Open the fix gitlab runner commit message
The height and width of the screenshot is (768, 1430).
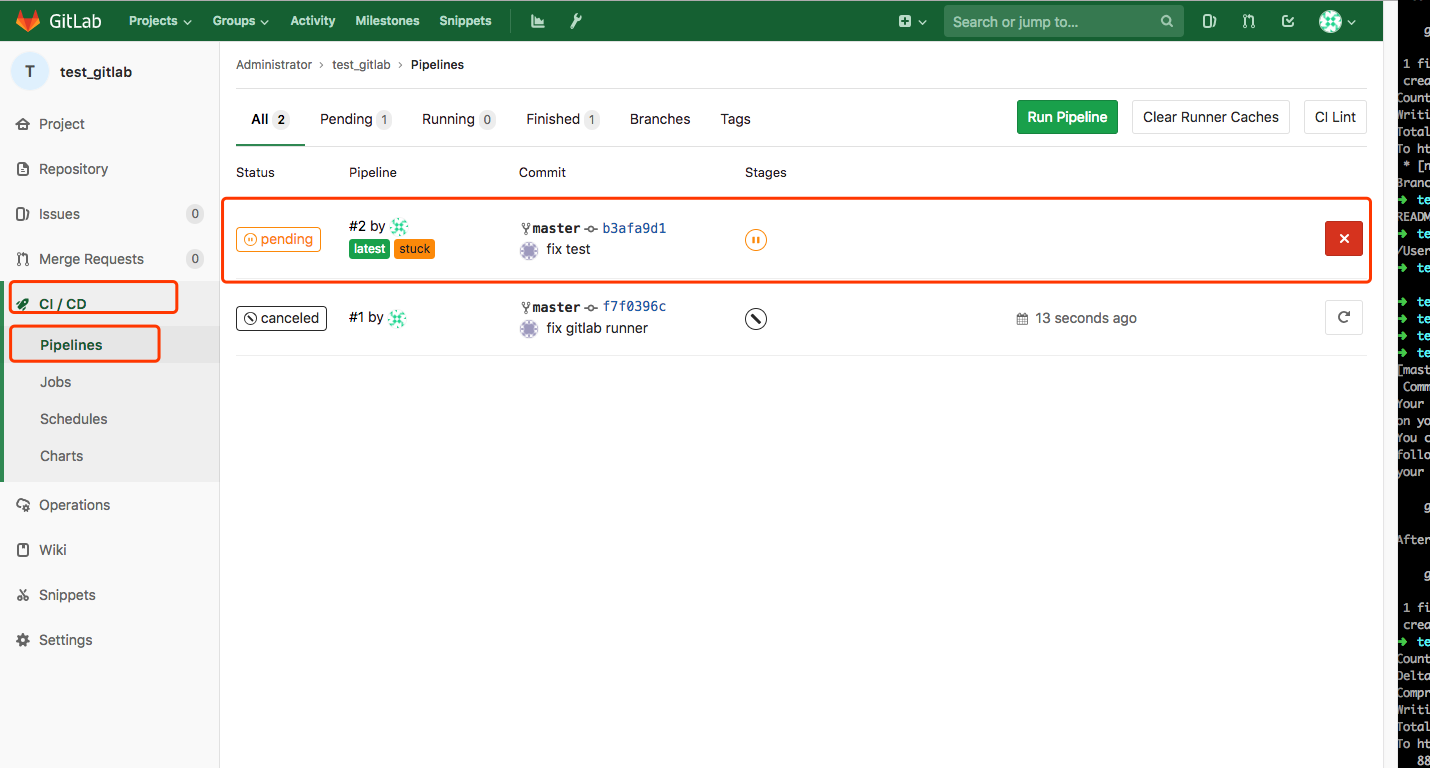click(x=597, y=328)
